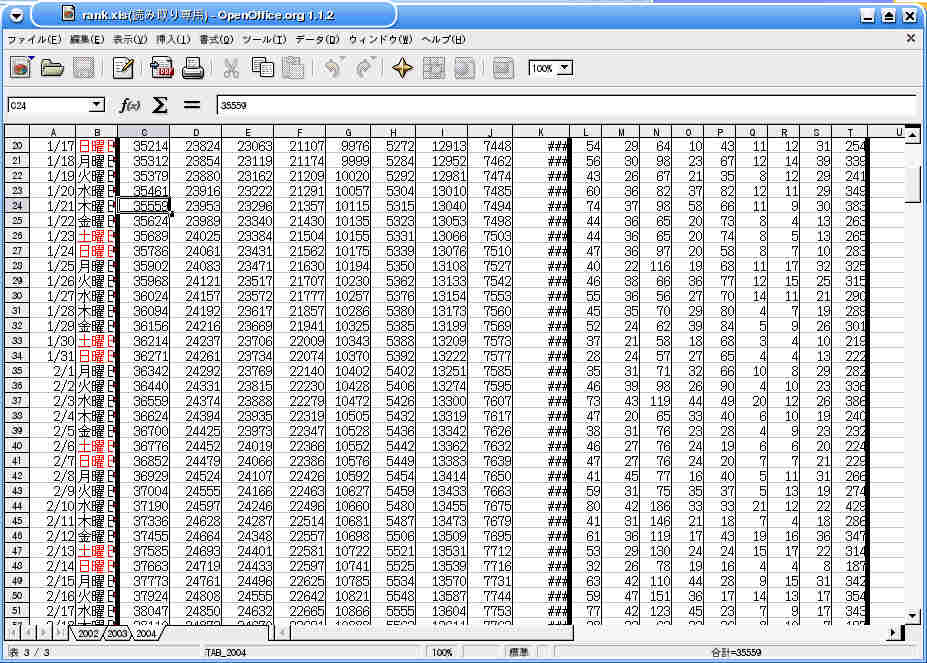Open the データ(D) menu

pyautogui.click(x=317, y=40)
